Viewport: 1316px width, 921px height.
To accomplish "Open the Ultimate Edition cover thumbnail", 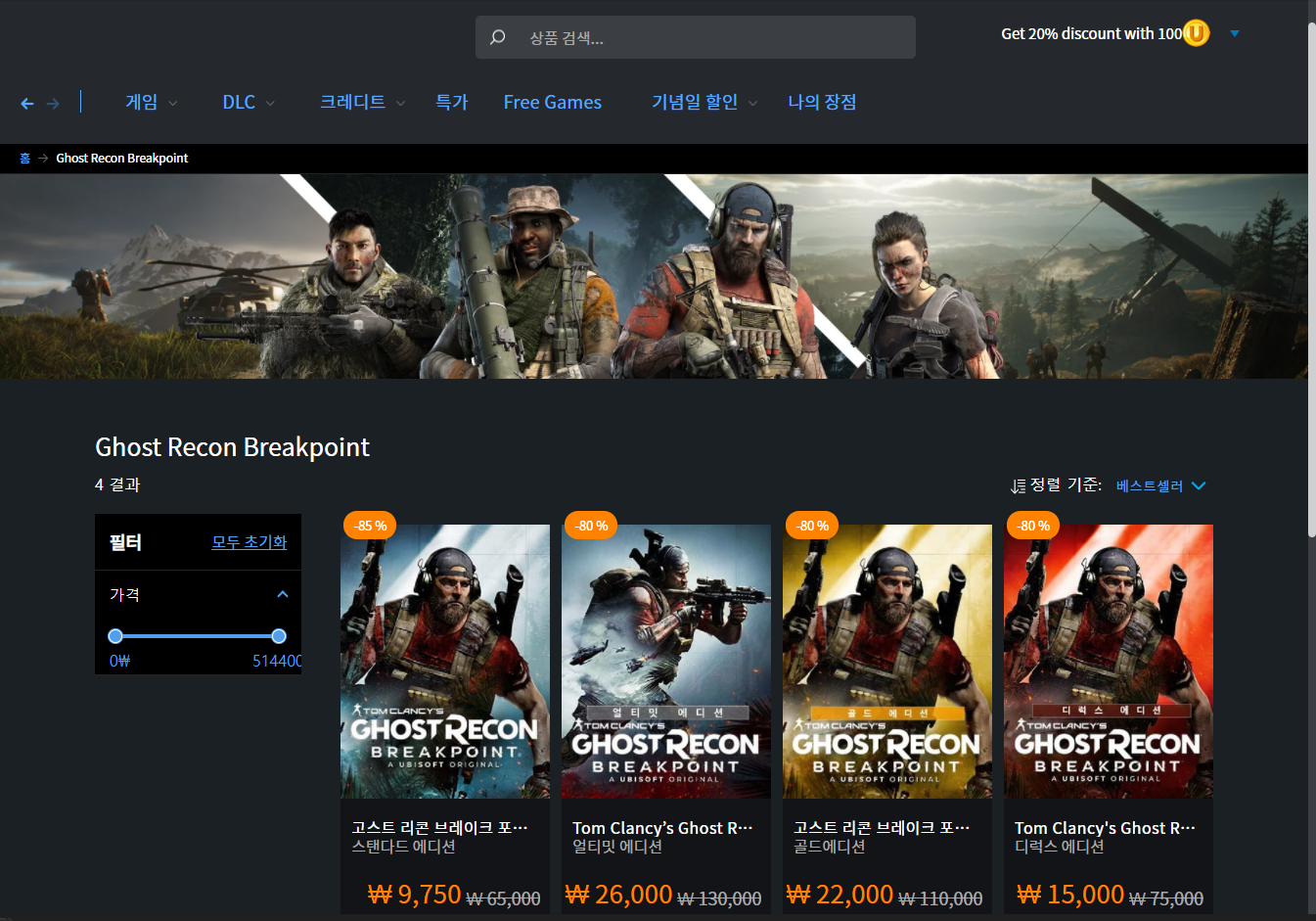I will (666, 662).
